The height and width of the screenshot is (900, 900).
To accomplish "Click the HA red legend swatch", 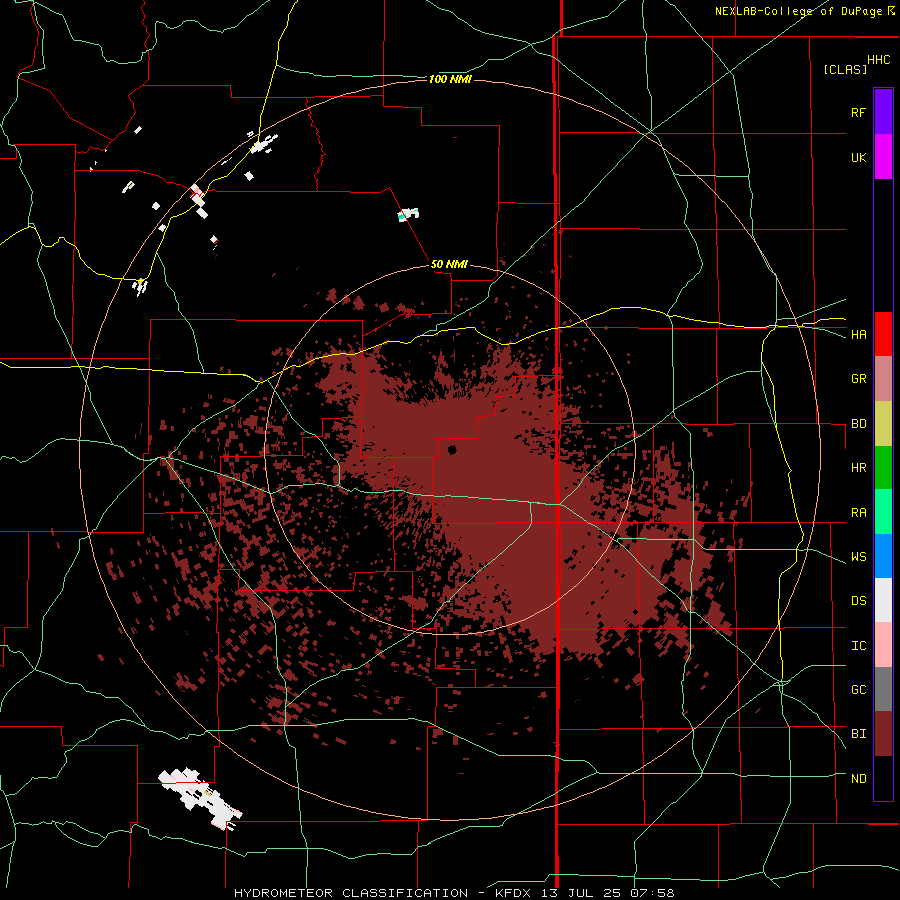I will (883, 334).
